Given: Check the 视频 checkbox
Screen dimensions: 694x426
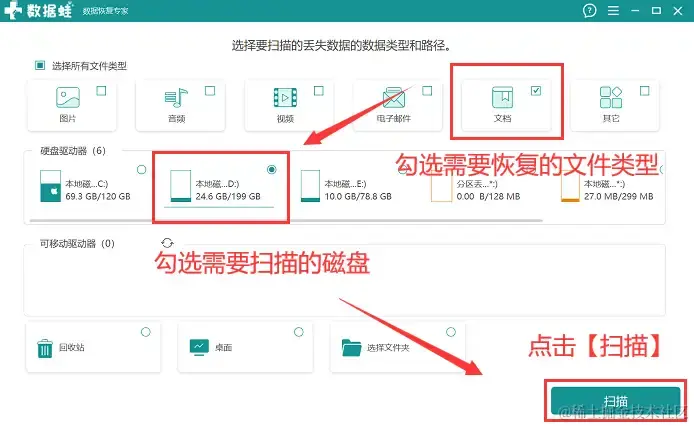Looking at the screenshot, I should (x=319, y=91).
